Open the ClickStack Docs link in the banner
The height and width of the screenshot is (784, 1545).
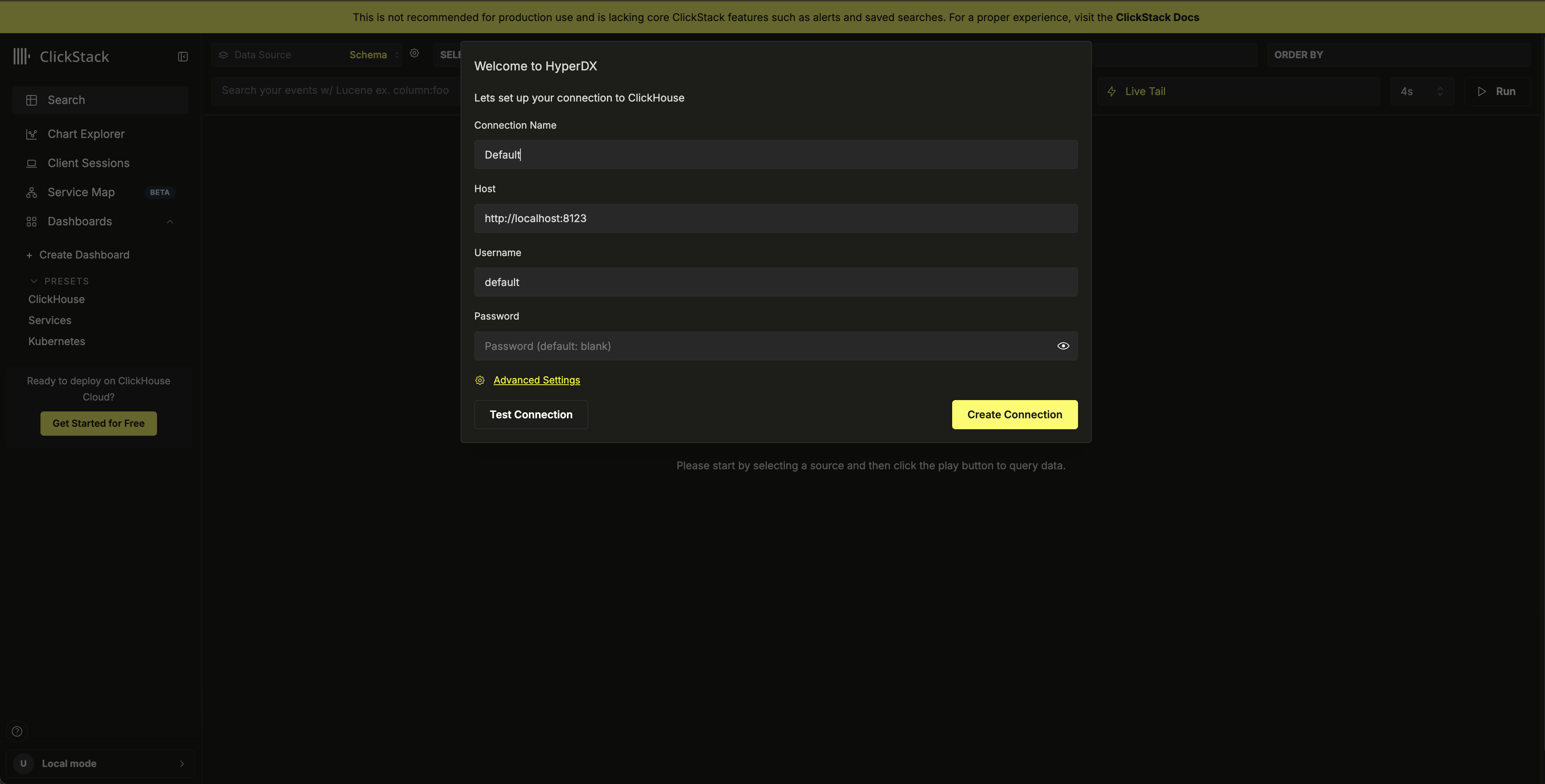click(x=1157, y=17)
